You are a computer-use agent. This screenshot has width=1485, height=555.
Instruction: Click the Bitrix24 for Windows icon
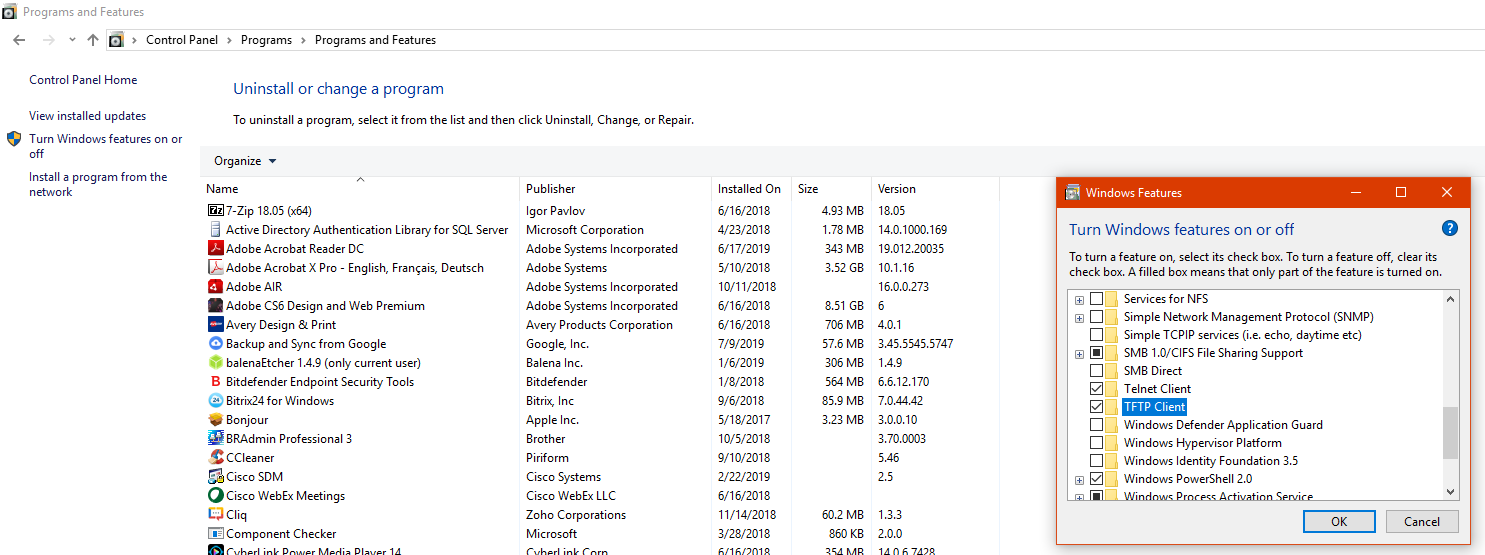[x=215, y=401]
